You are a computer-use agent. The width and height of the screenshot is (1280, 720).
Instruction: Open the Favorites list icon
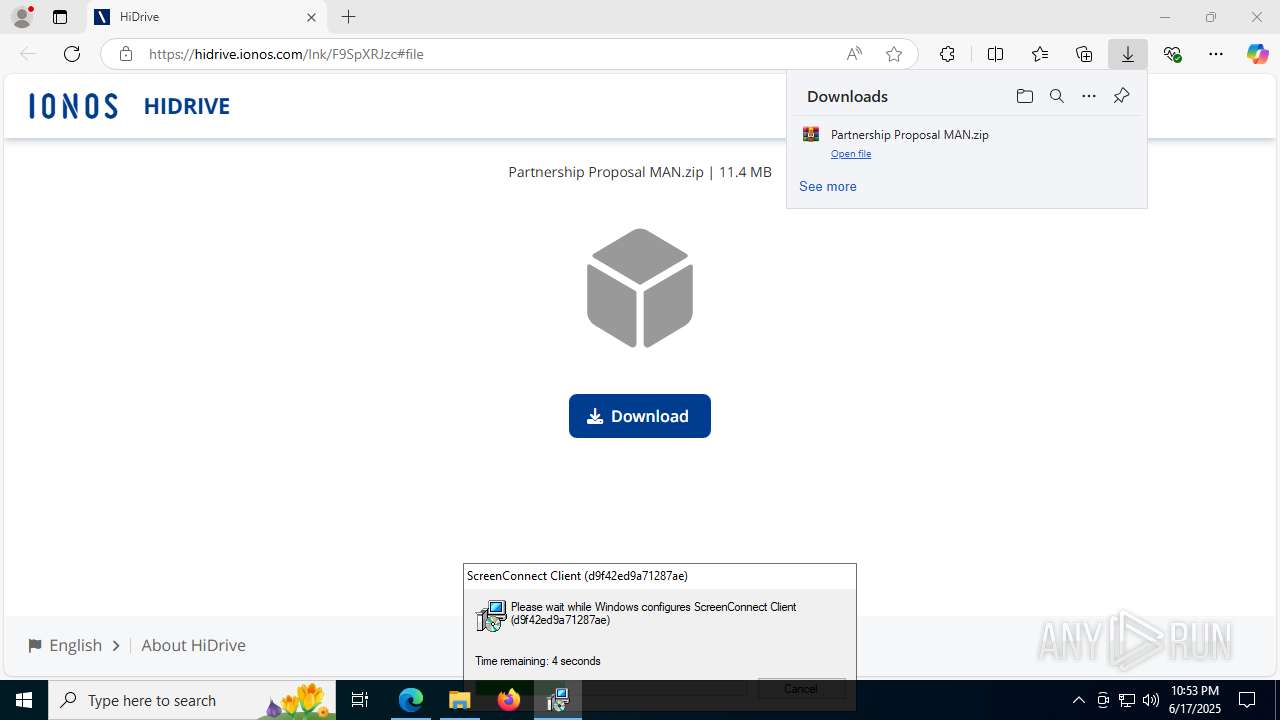pos(1040,54)
